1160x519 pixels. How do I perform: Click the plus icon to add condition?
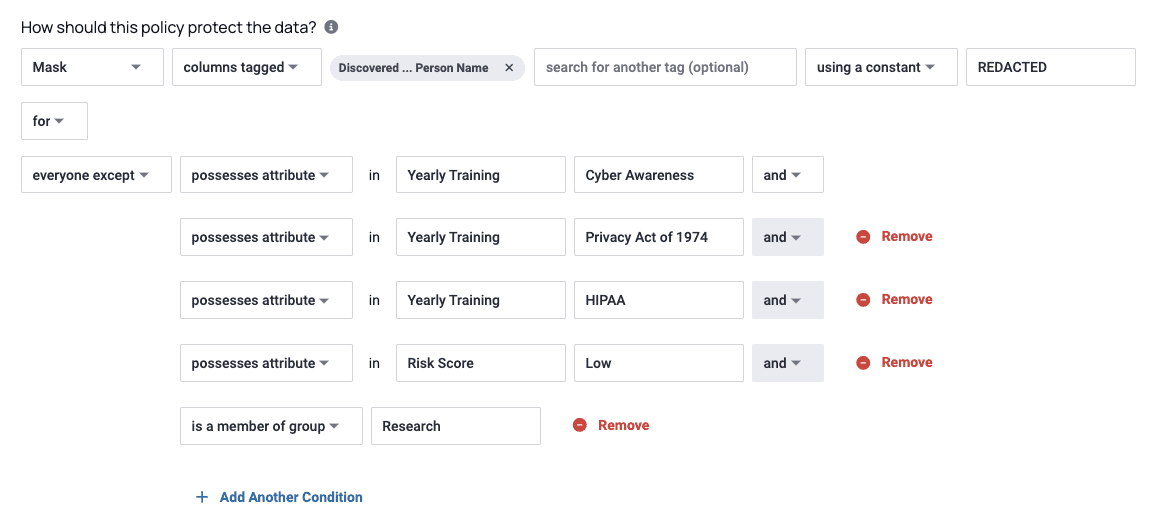point(201,497)
